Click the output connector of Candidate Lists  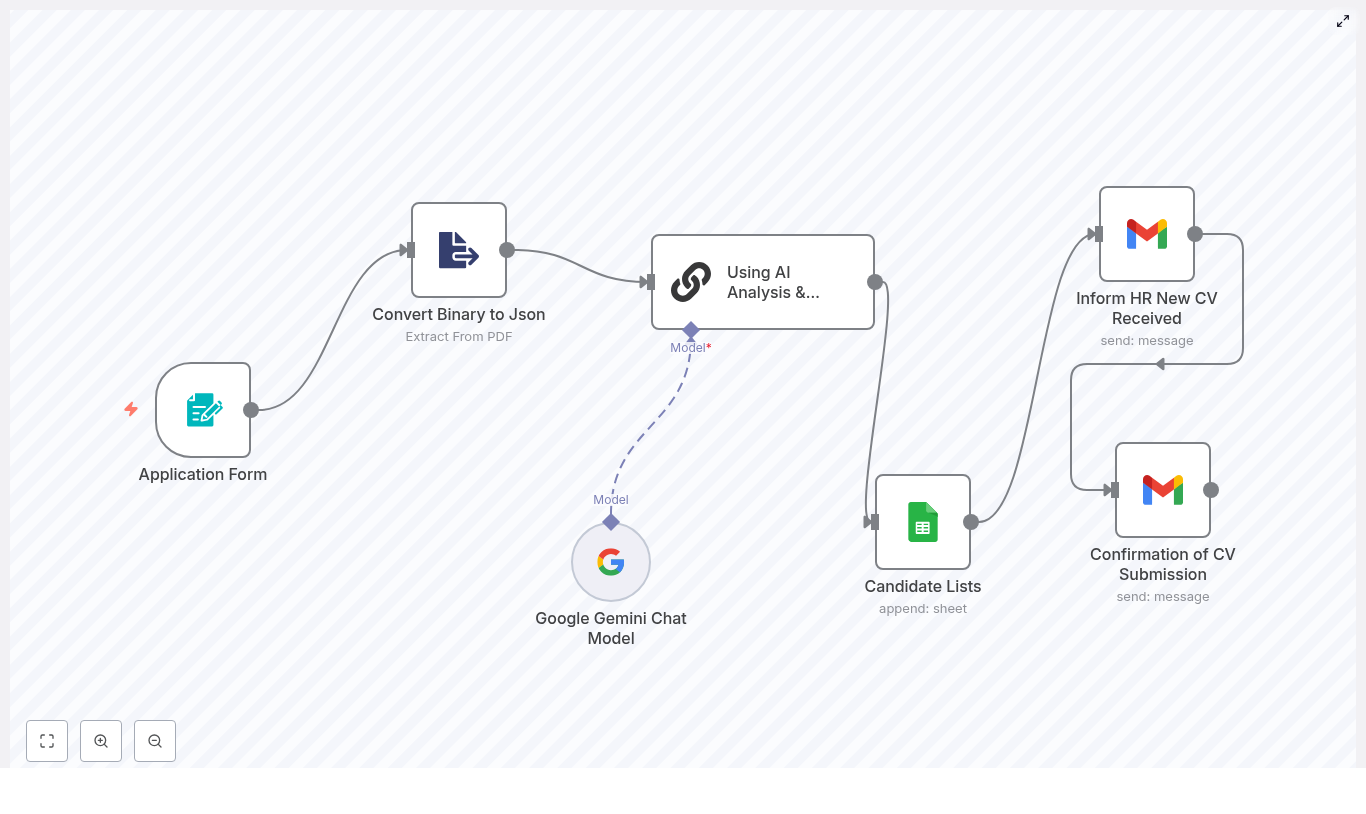970,522
